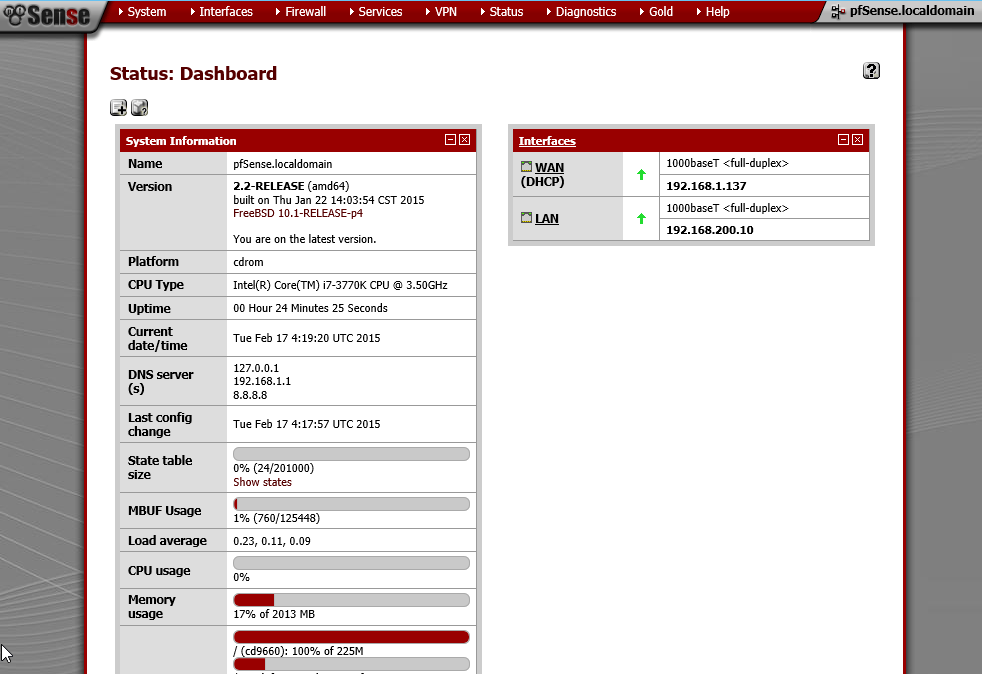Screen dimensions: 982x674
Task: Click the pfSense logo
Action: click(x=46, y=14)
